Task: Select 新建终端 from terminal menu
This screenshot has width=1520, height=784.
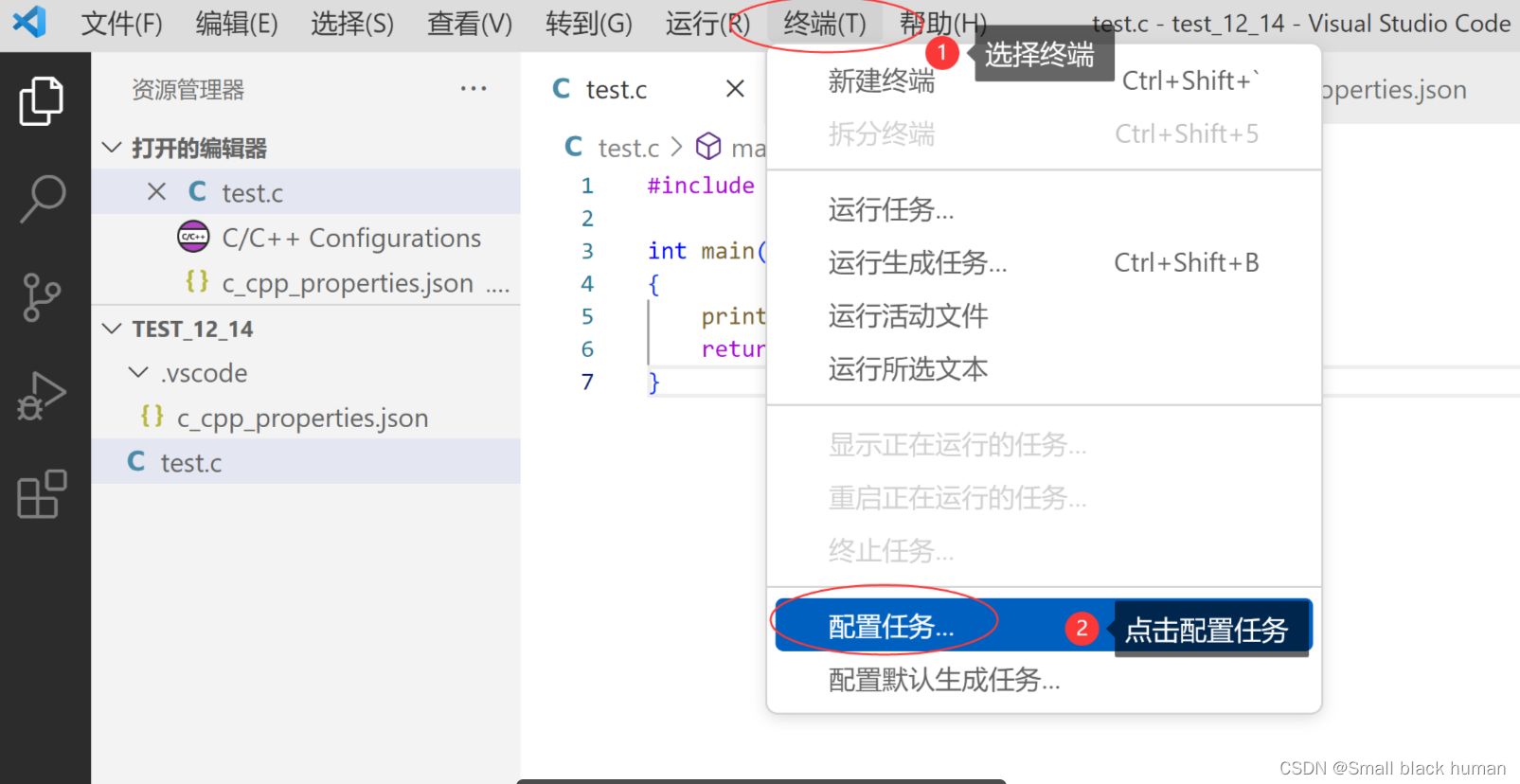Action: (x=1044, y=81)
